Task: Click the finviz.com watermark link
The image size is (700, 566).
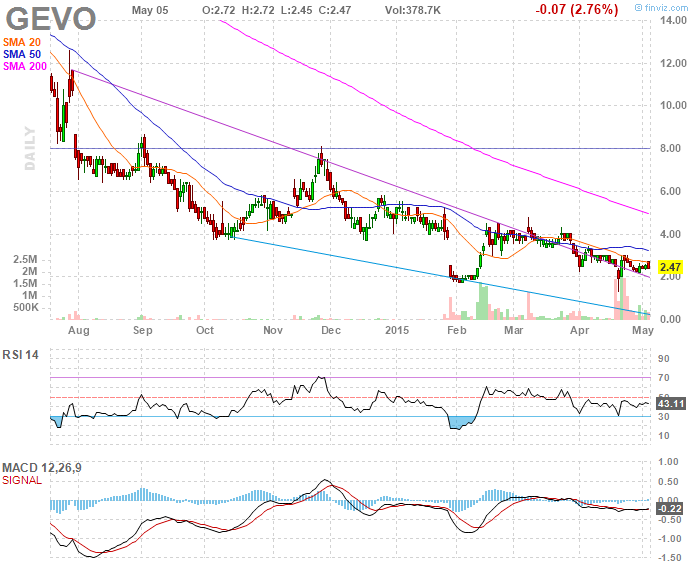Action: pyautogui.click(x=662, y=8)
